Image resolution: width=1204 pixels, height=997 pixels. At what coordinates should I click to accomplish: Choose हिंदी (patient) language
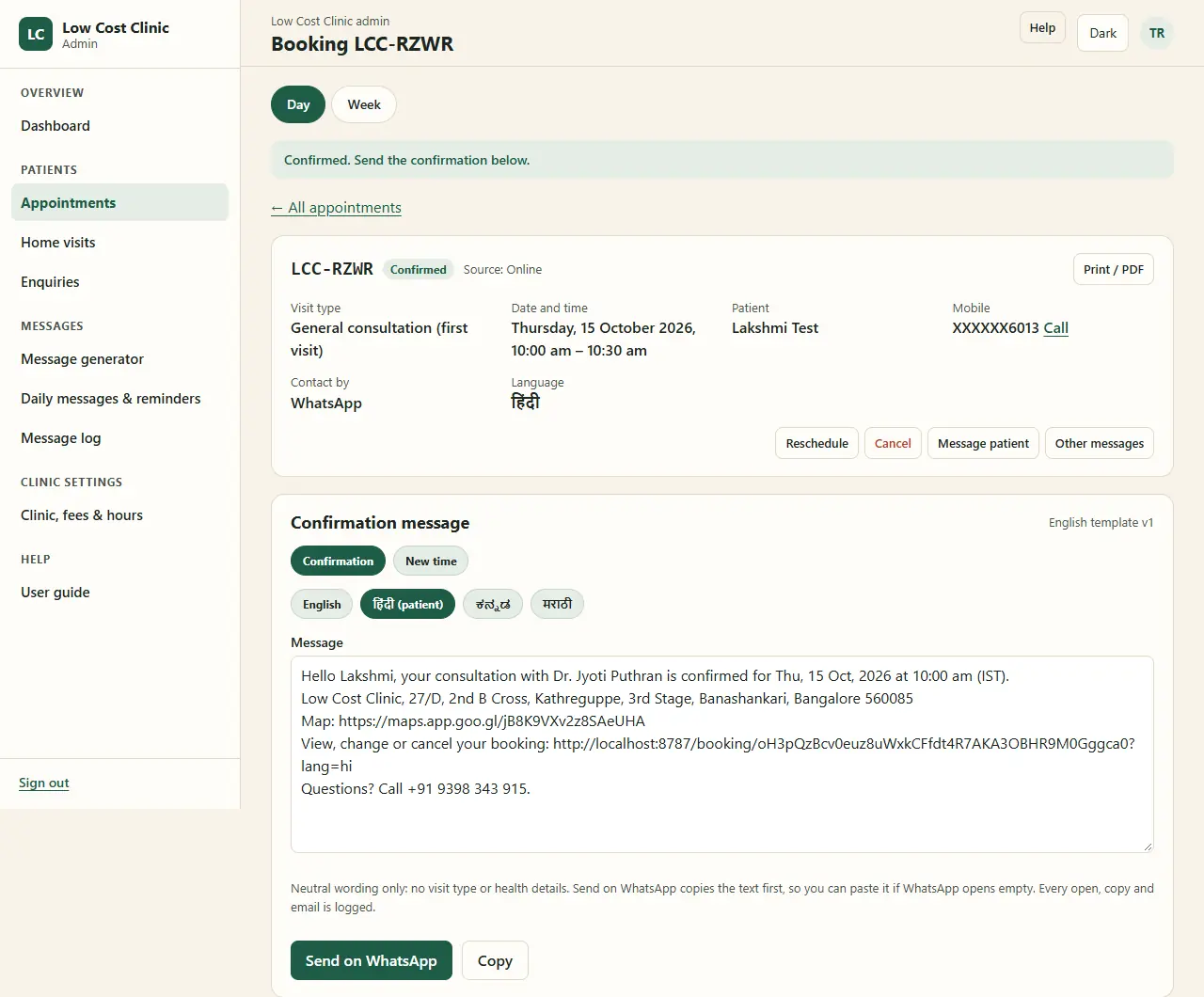(x=407, y=604)
